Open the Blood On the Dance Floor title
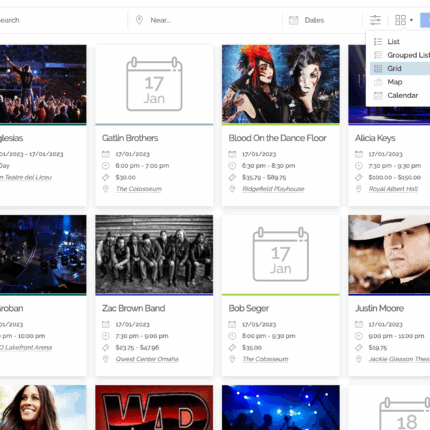 [277, 138]
